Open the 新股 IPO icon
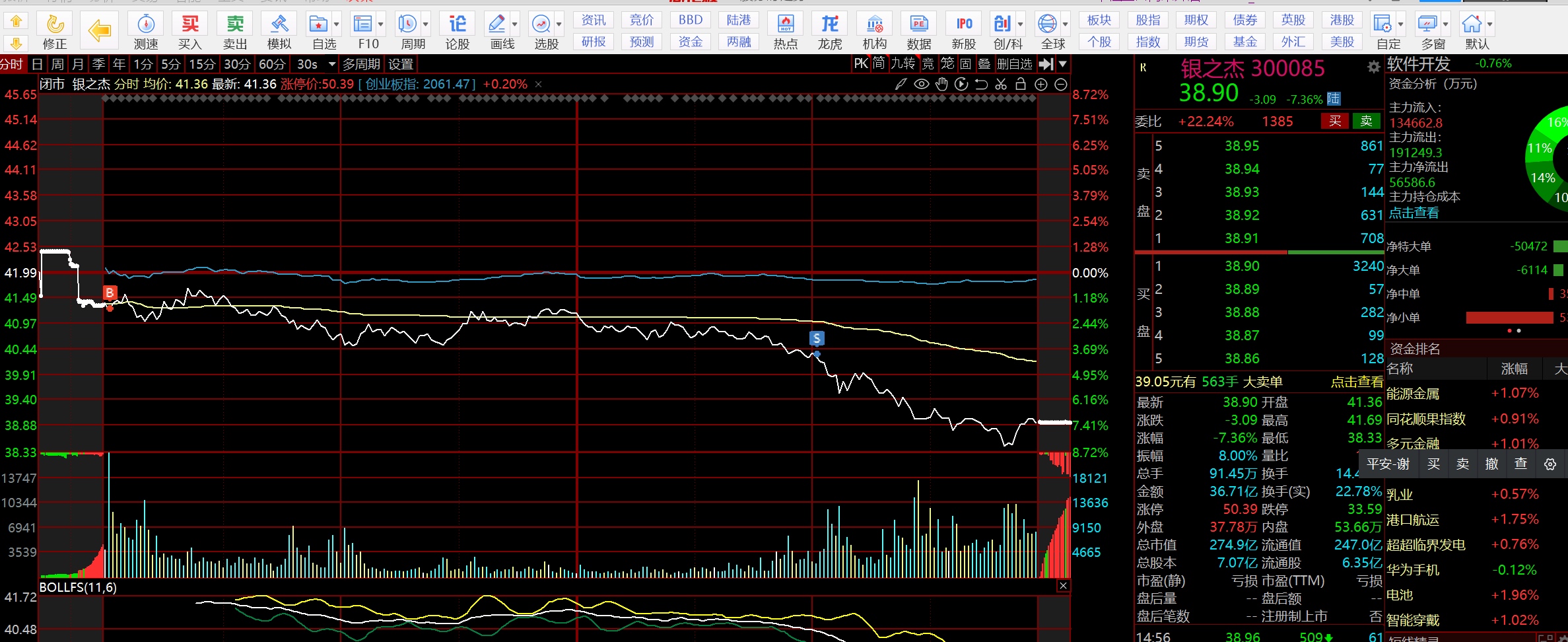Viewport: 1568px width, 642px height. click(x=964, y=24)
